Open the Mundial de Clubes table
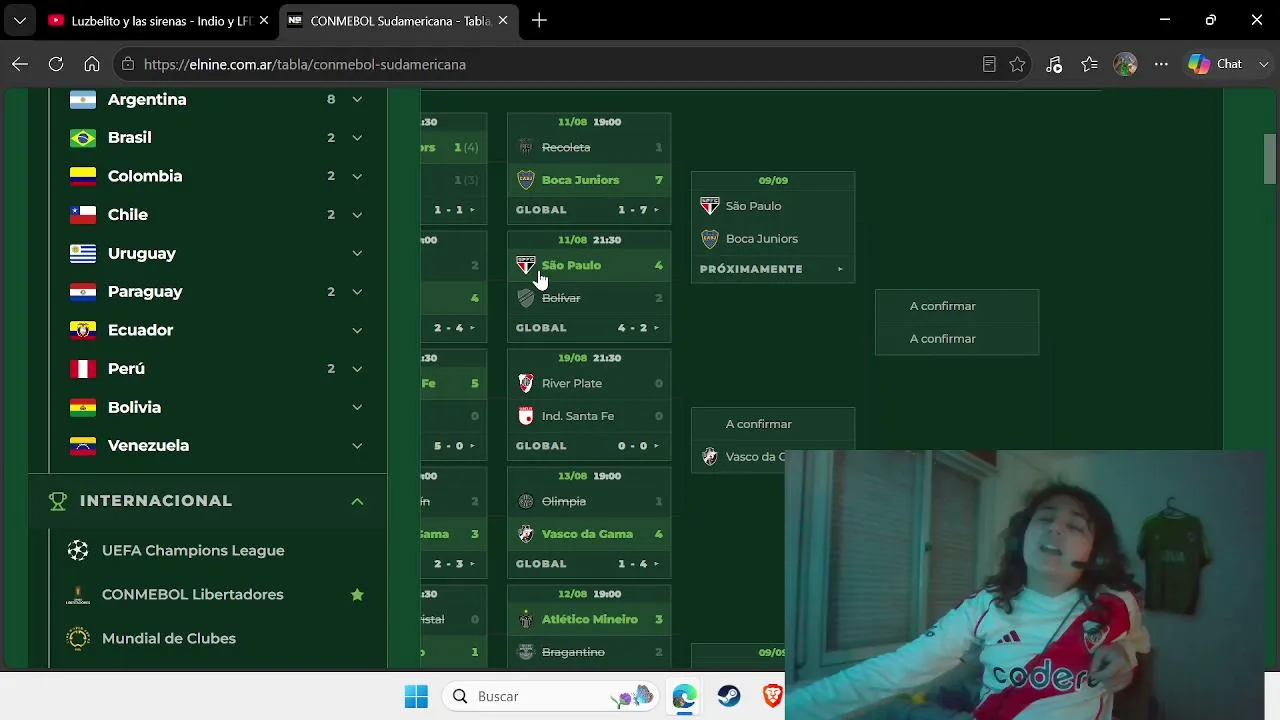Image resolution: width=1280 pixels, height=720 pixels. coord(169,639)
